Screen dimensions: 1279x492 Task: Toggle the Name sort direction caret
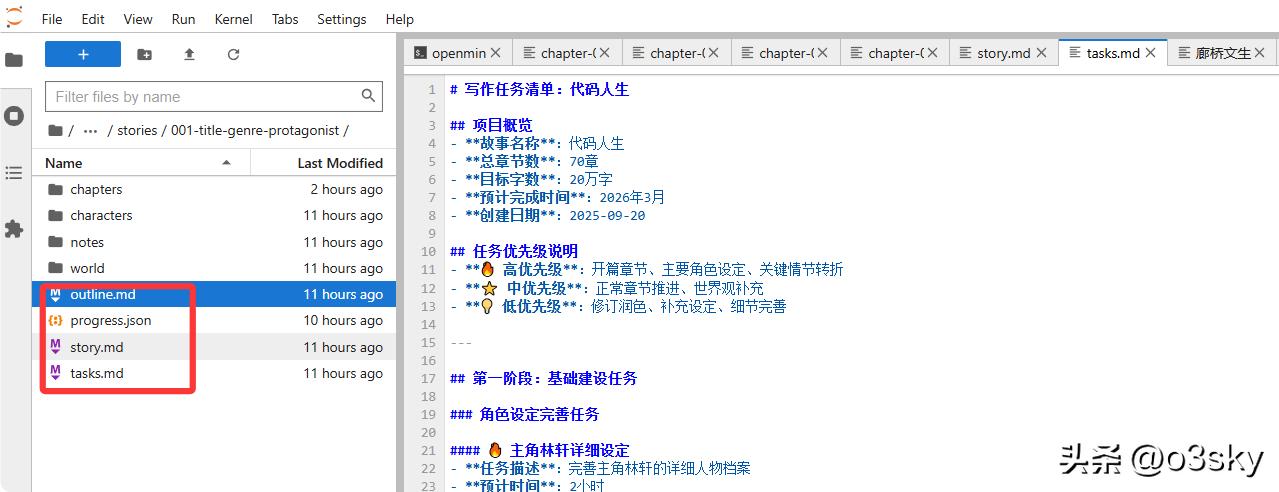click(x=227, y=162)
